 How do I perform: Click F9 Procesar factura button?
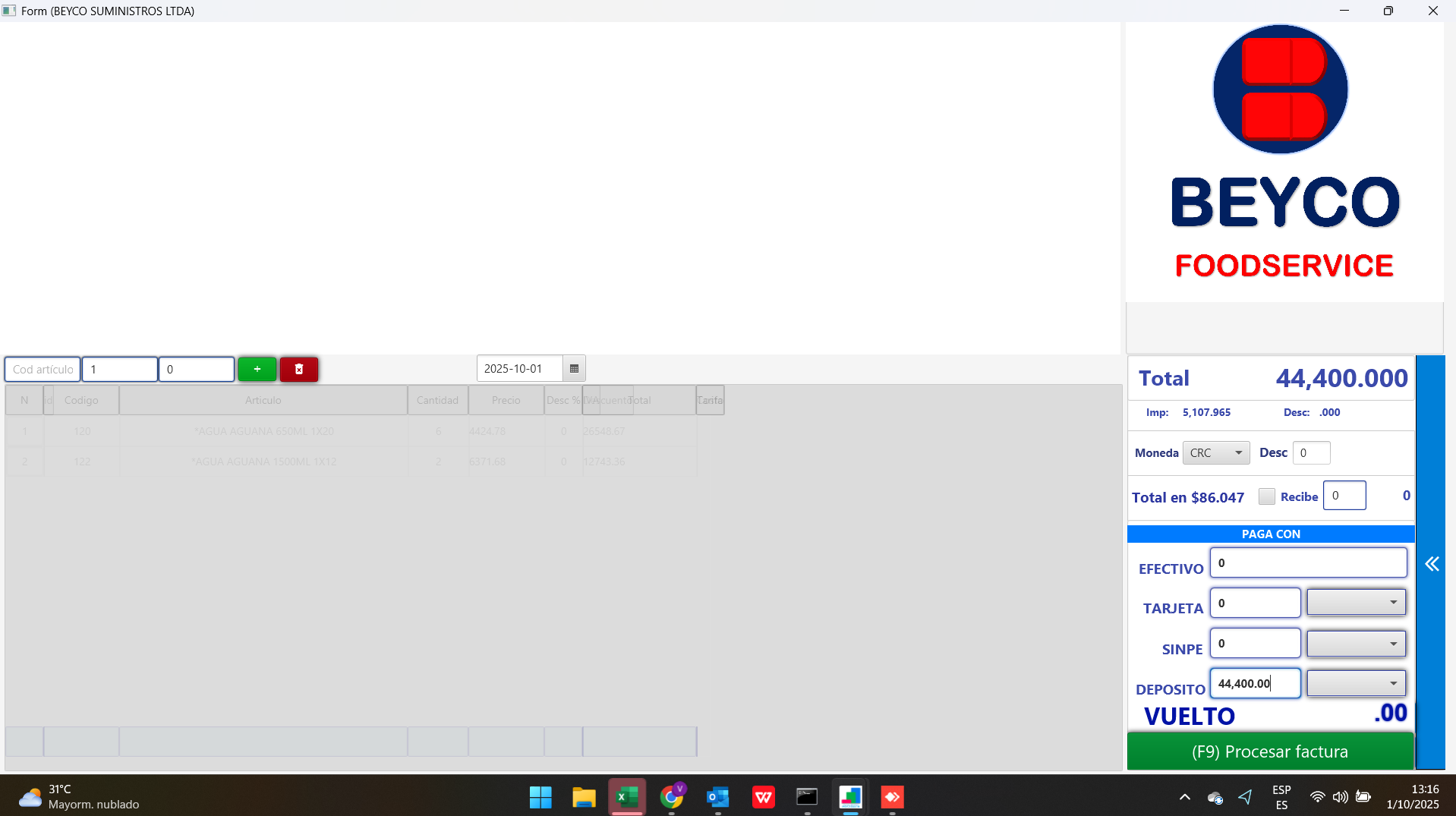(1270, 751)
